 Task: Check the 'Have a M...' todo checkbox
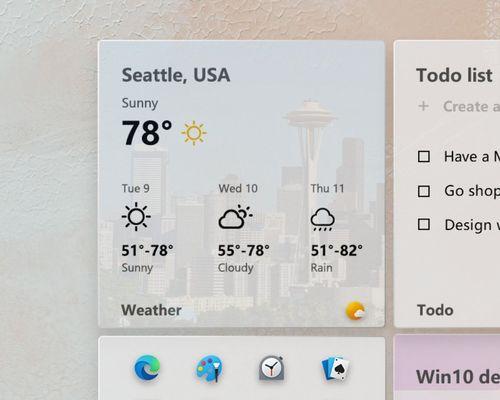coord(424,156)
